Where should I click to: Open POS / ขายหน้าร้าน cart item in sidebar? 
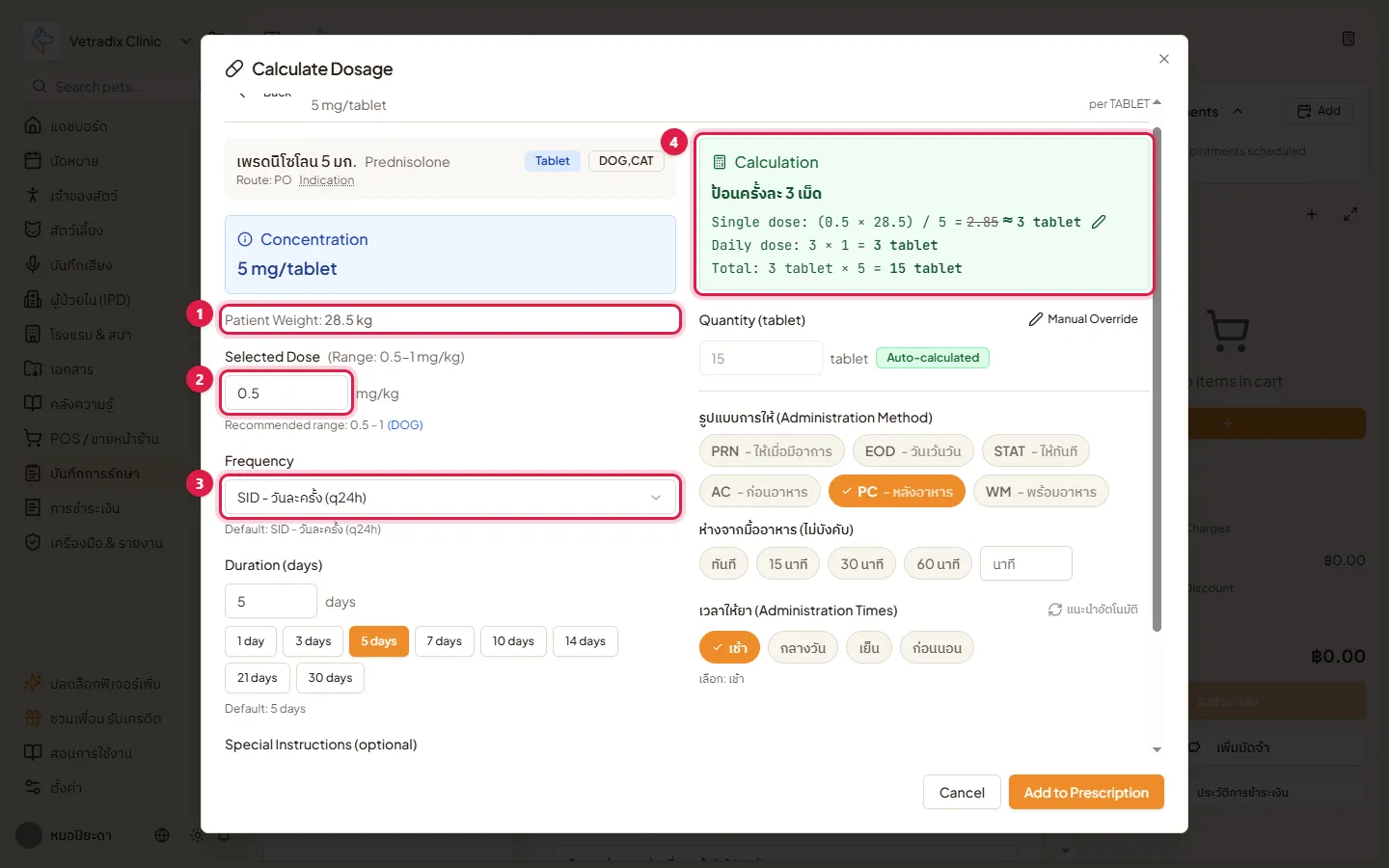tap(104, 439)
